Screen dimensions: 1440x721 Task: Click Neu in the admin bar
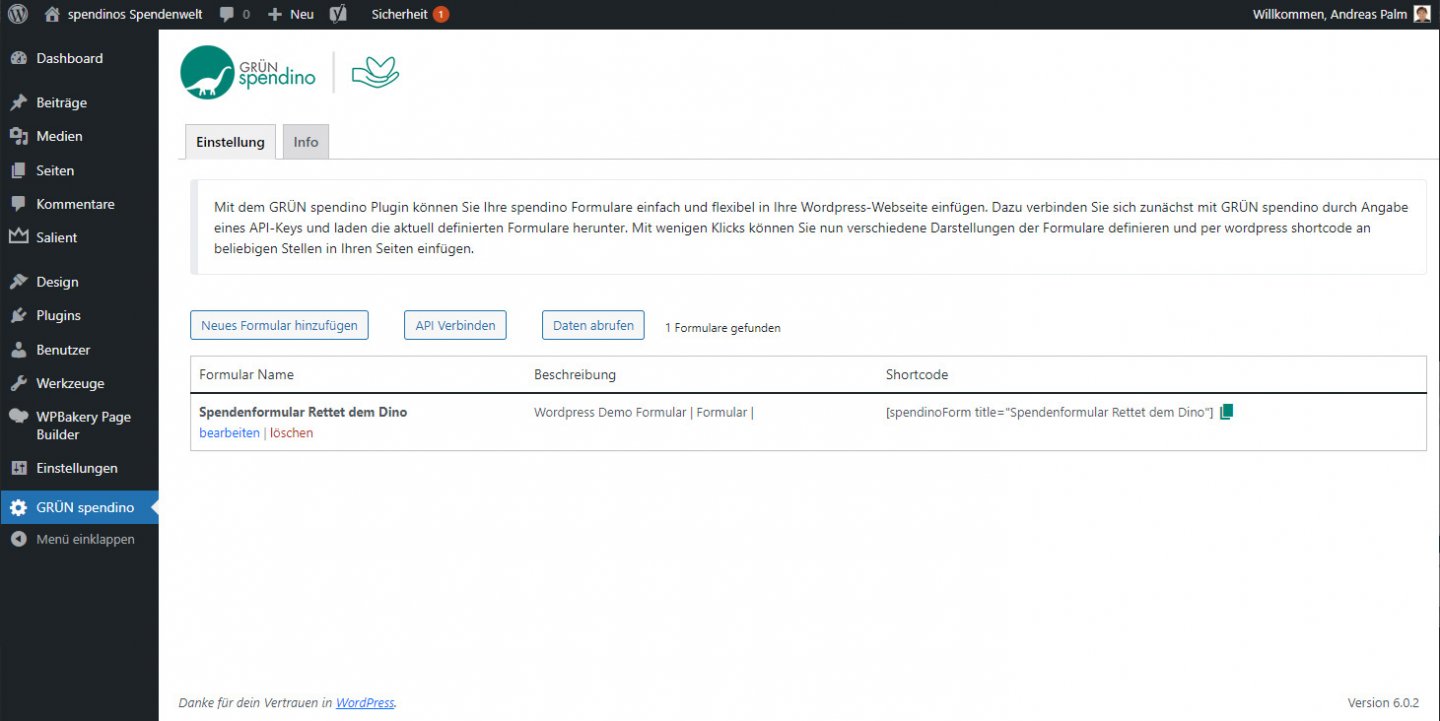click(302, 14)
